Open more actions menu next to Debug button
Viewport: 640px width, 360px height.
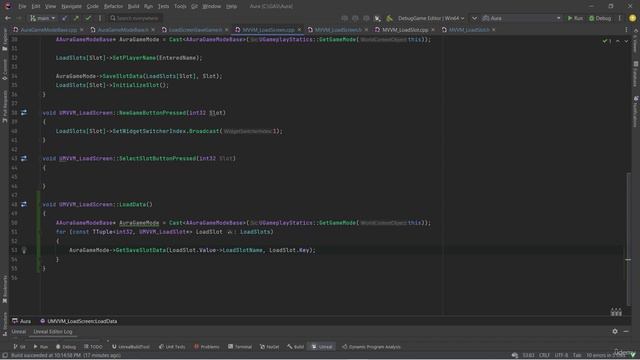pyautogui.click(x=619, y=18)
